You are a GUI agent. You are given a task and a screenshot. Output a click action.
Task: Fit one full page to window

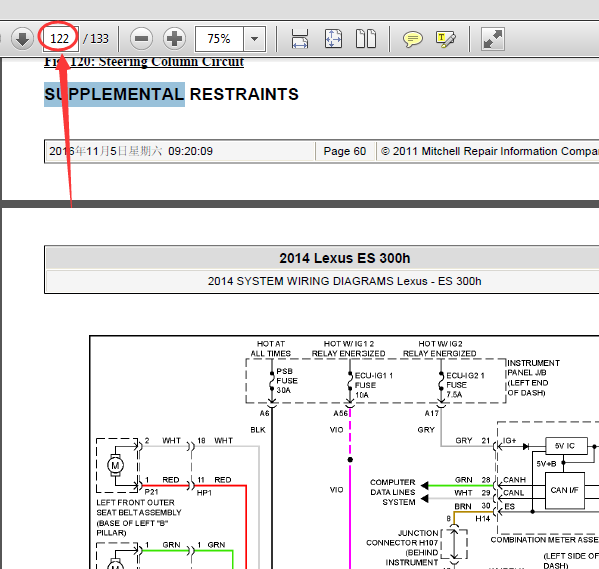(333, 39)
